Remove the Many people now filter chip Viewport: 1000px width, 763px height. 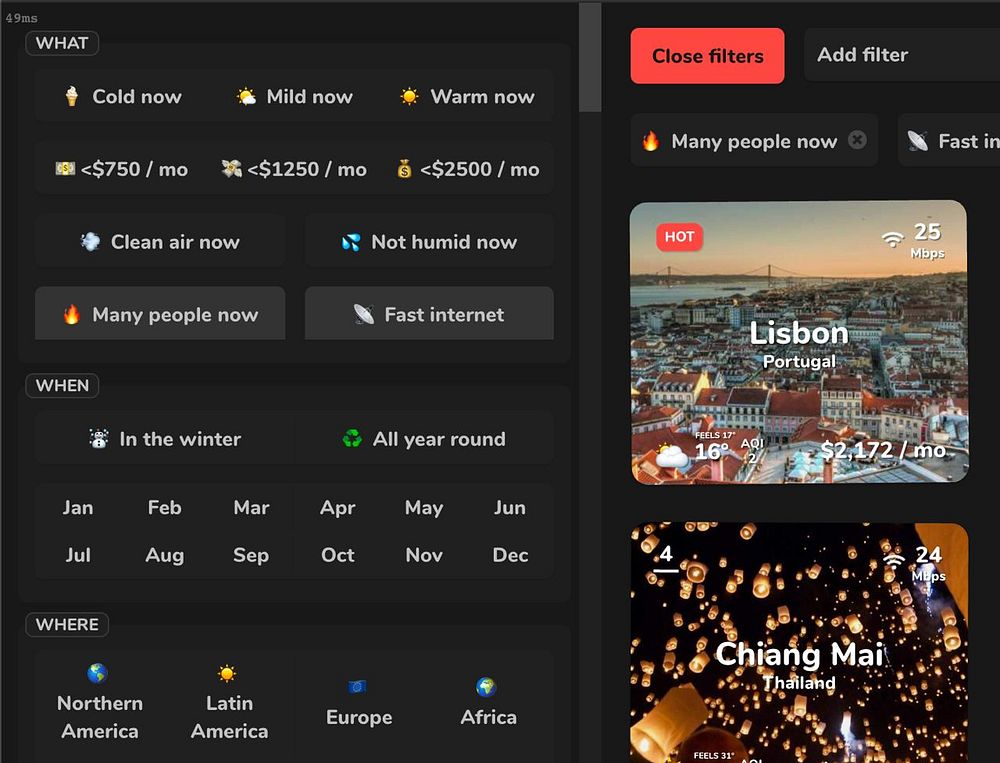coord(858,140)
